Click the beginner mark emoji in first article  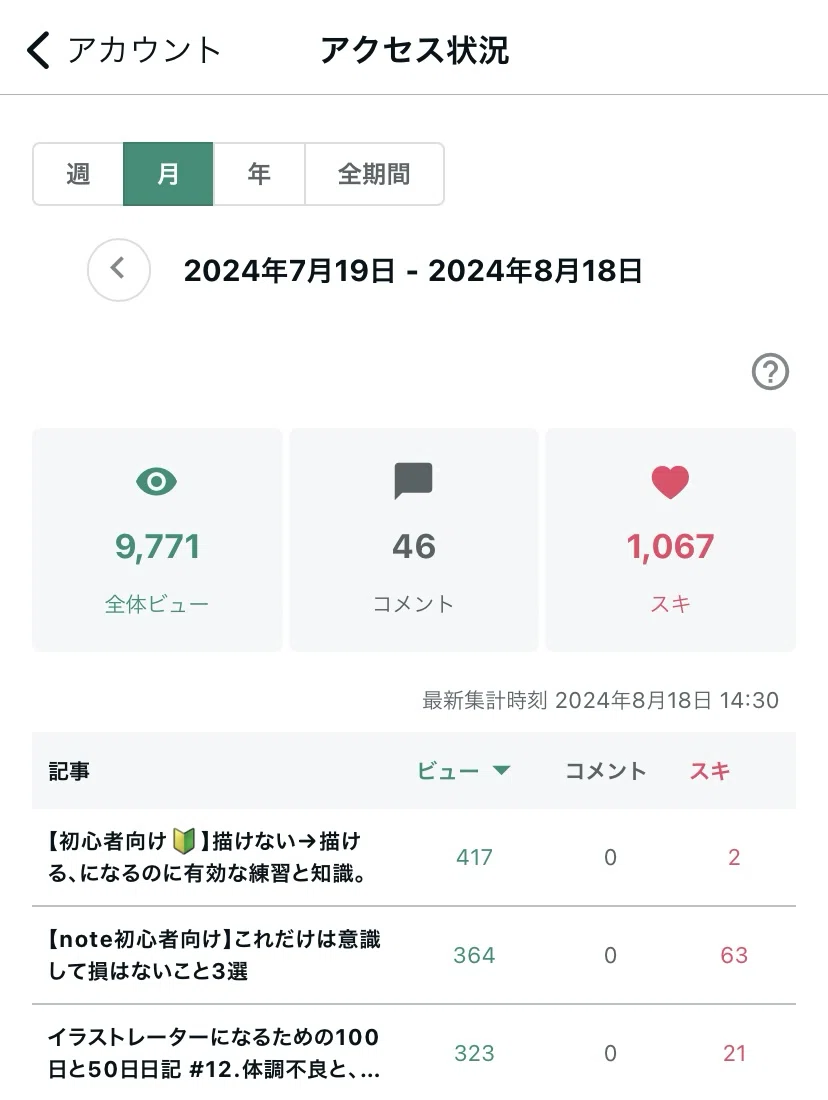pyautogui.click(x=183, y=841)
